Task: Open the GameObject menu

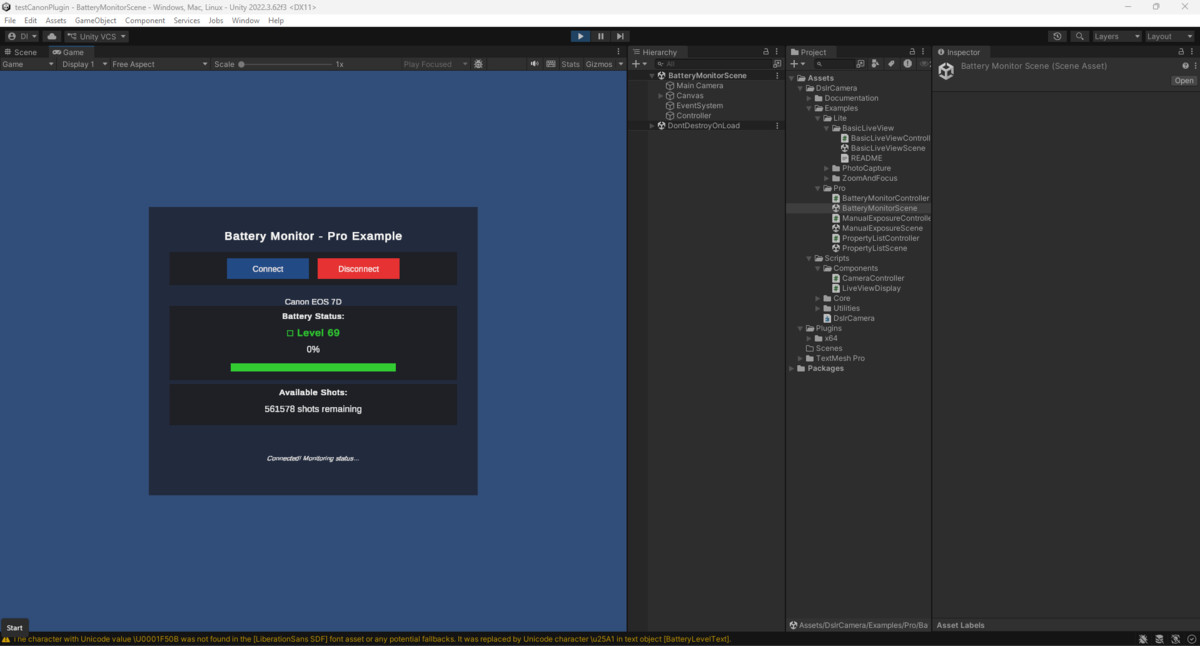Action: click(x=95, y=20)
